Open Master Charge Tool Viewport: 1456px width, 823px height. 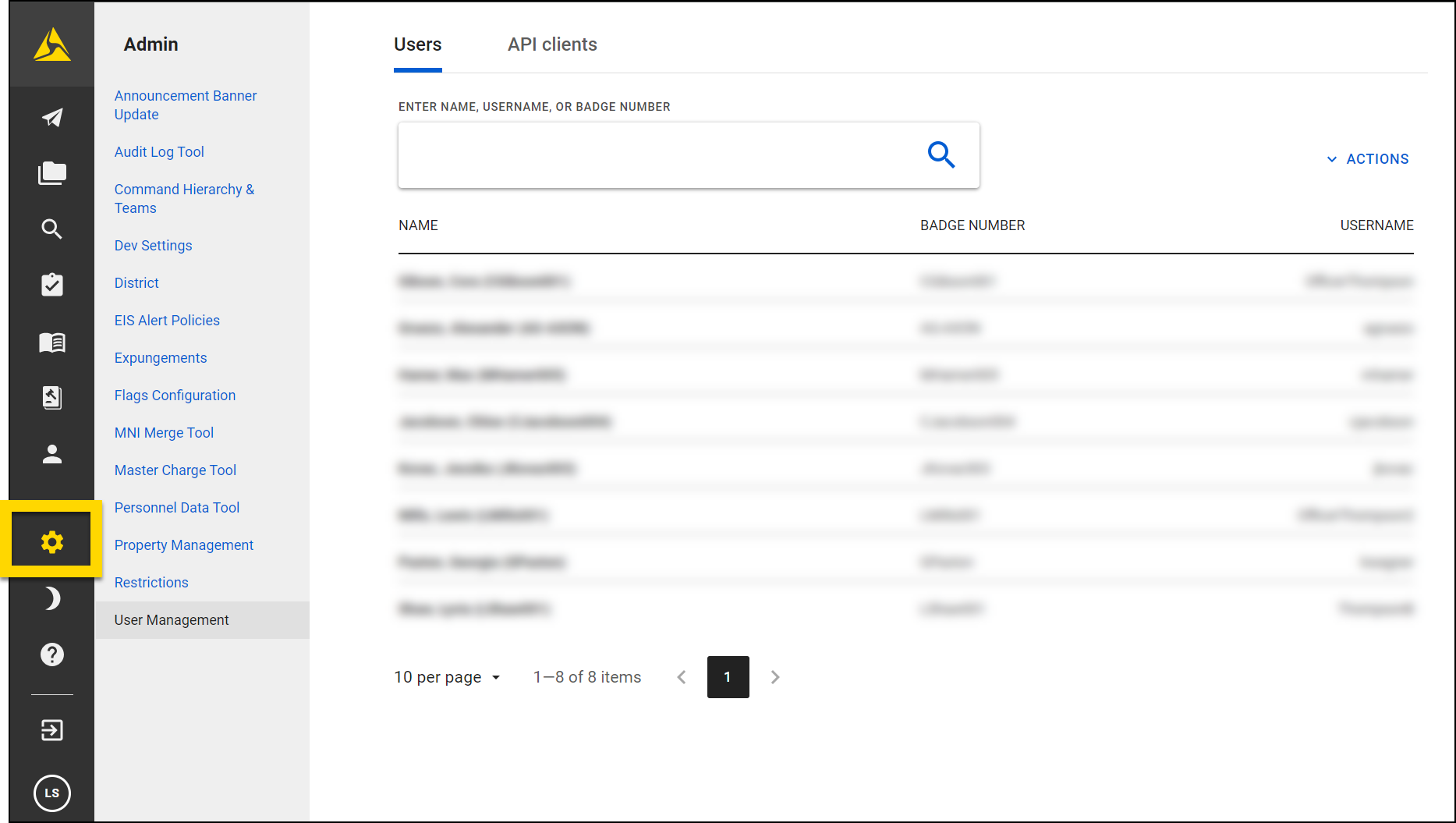175,470
